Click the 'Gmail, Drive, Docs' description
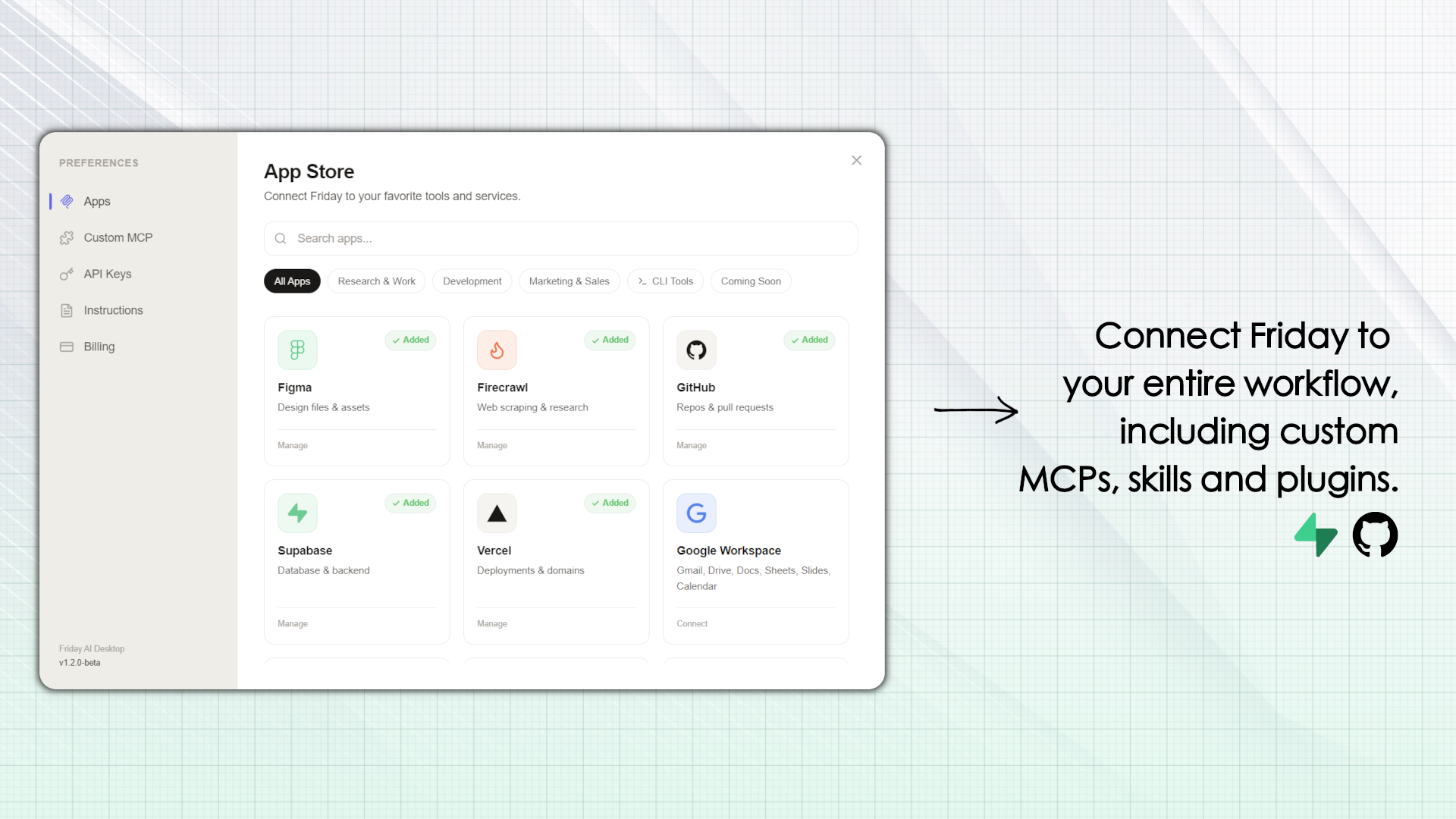The height and width of the screenshot is (819, 1456). [x=754, y=578]
